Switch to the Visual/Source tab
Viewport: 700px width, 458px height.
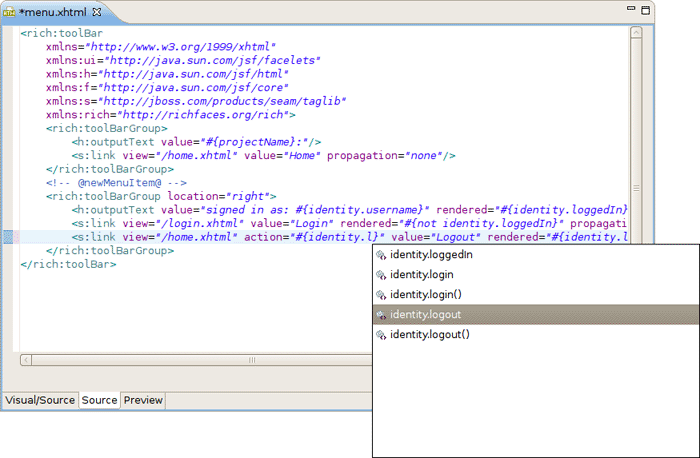pyautogui.click(x=40, y=400)
